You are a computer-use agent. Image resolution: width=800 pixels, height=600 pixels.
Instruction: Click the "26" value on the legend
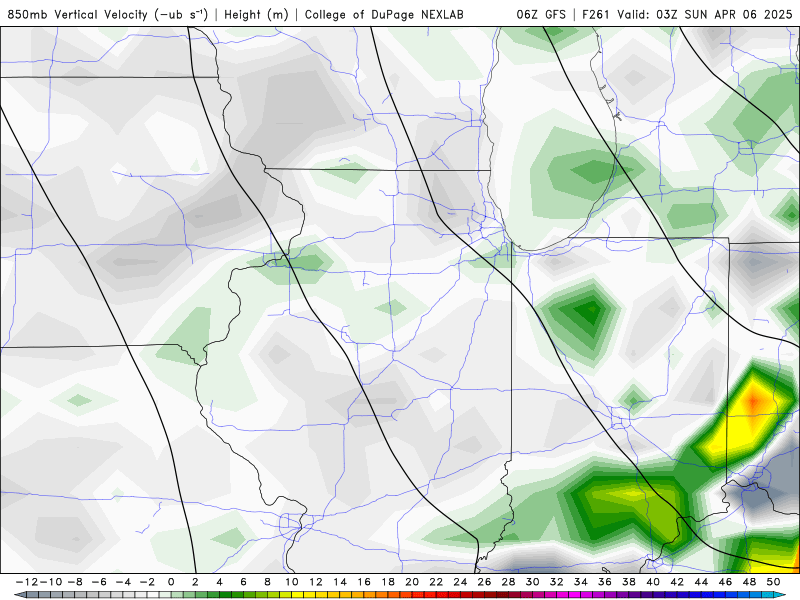pyautogui.click(x=484, y=582)
